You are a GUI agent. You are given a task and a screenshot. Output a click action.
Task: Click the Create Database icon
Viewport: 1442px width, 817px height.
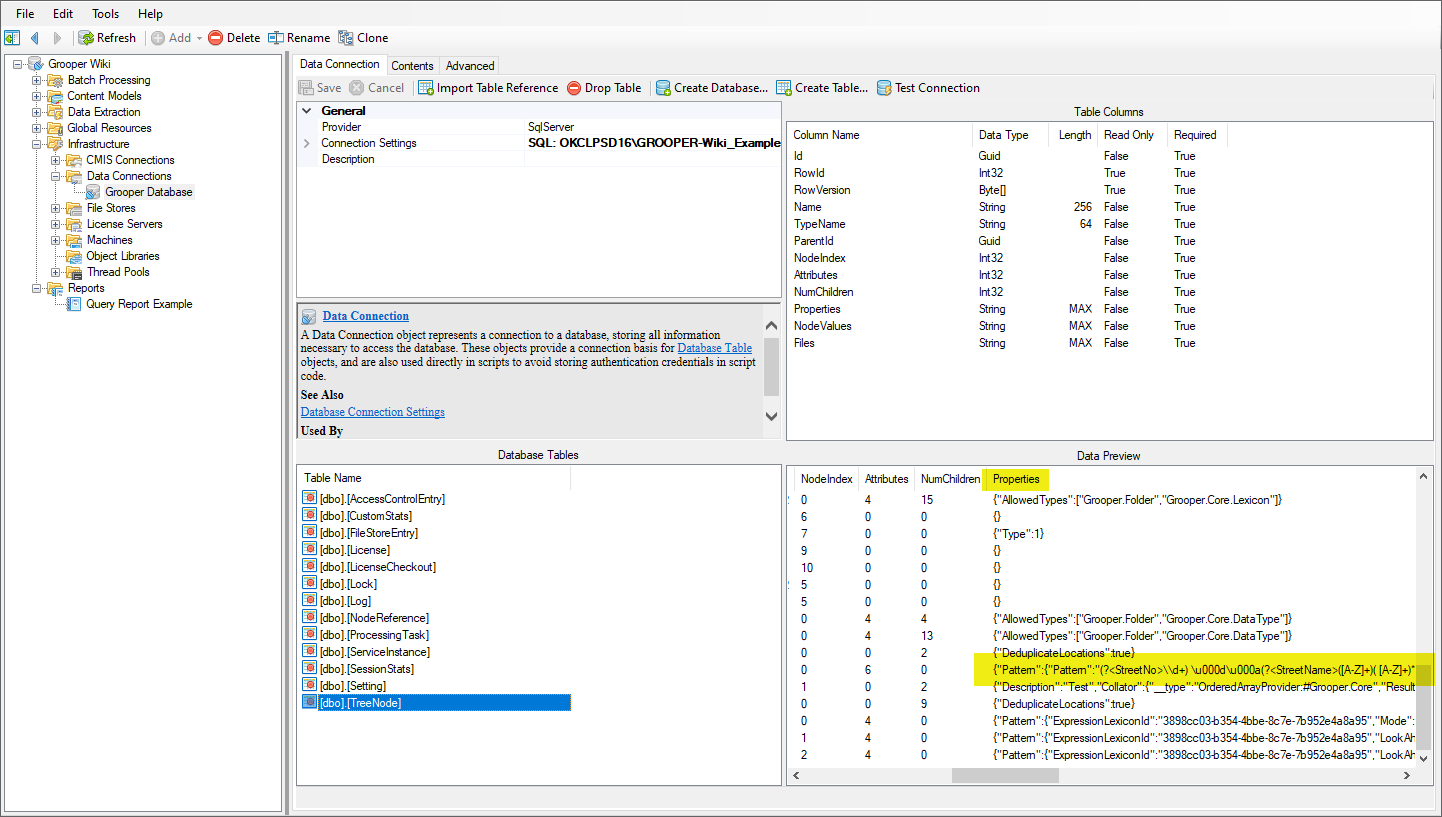click(x=663, y=88)
